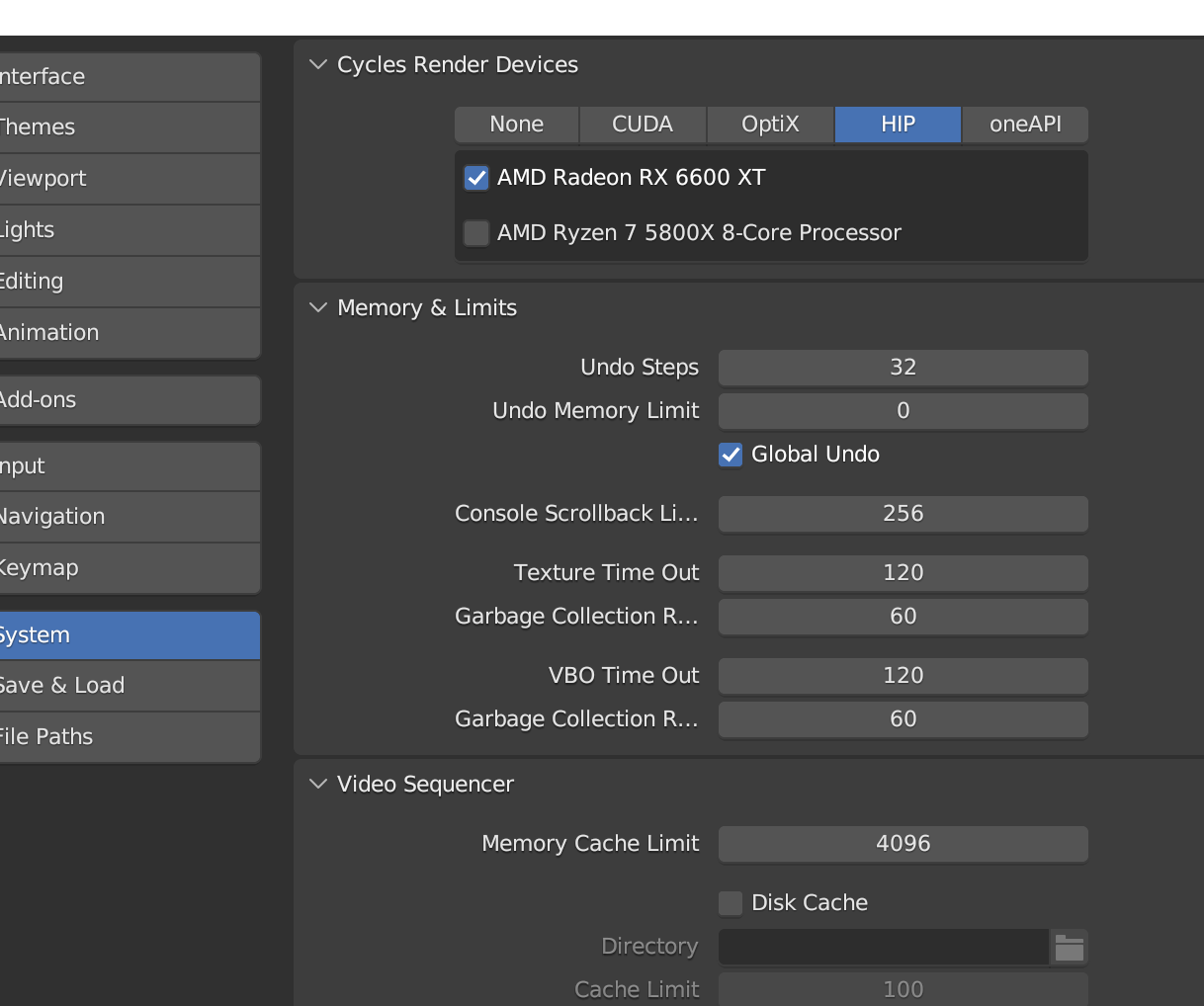Image resolution: width=1204 pixels, height=1006 pixels.
Task: Collapse the Cycles Render Devices panel
Action: (x=318, y=65)
